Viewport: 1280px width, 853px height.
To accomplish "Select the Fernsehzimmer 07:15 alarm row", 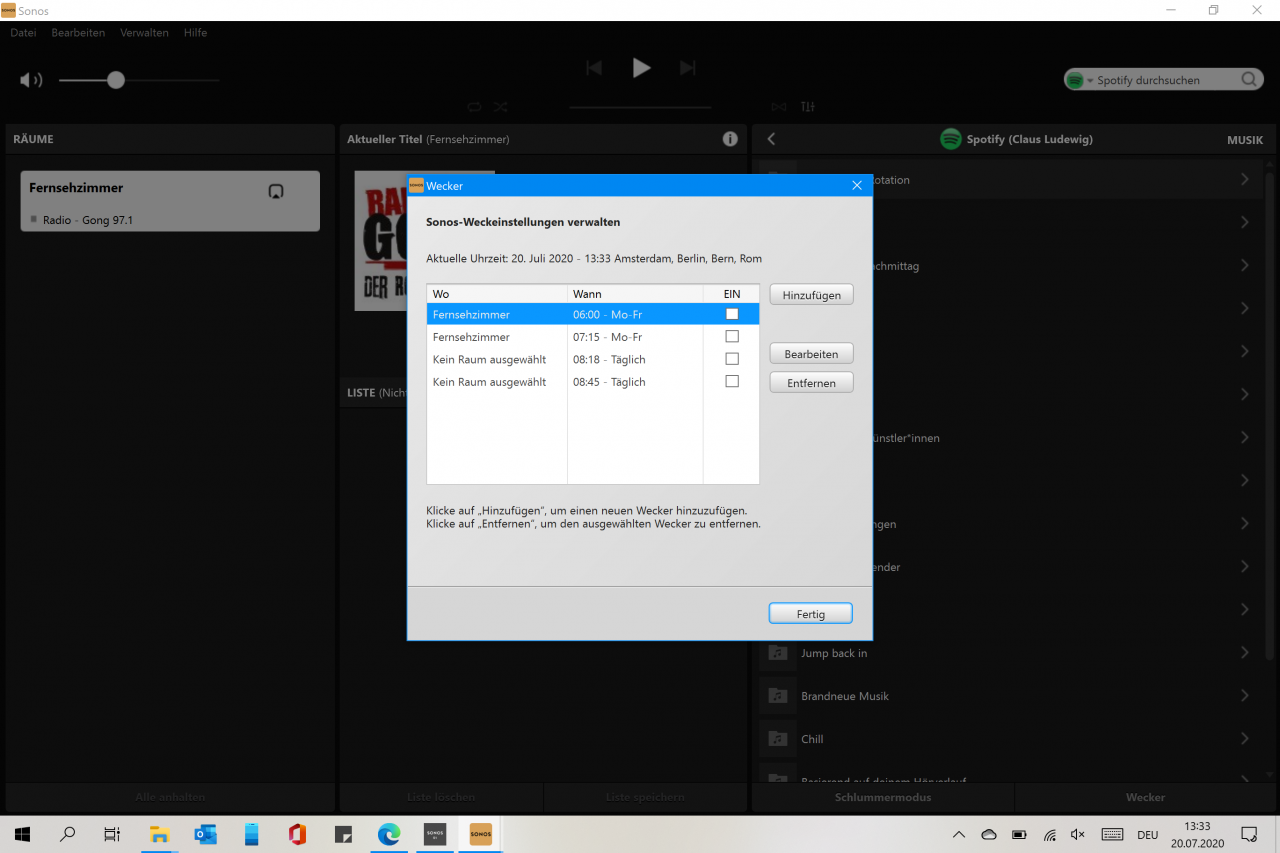I will pyautogui.click(x=593, y=337).
